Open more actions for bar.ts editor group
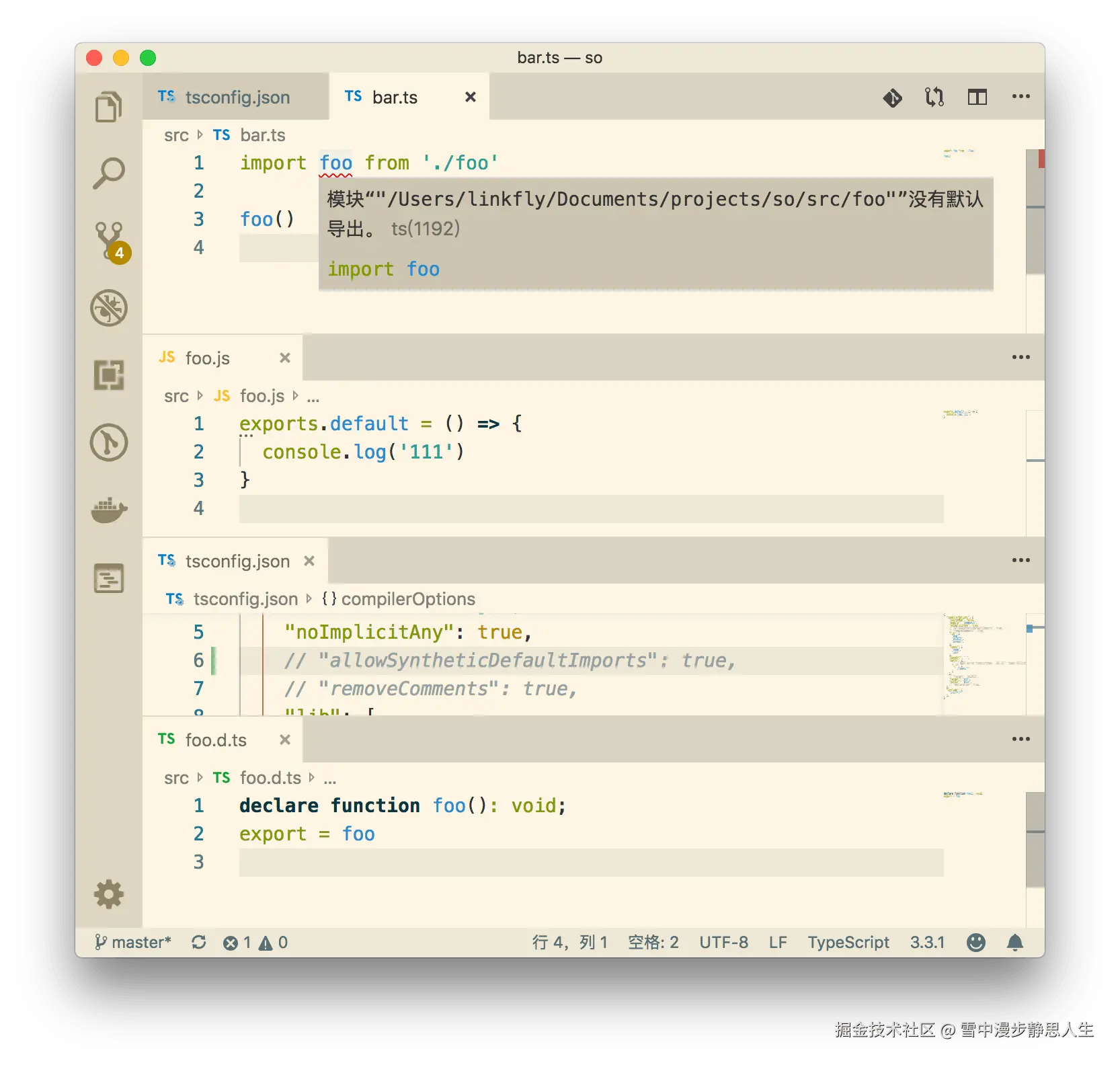The image size is (1120, 1065). coord(1021,97)
